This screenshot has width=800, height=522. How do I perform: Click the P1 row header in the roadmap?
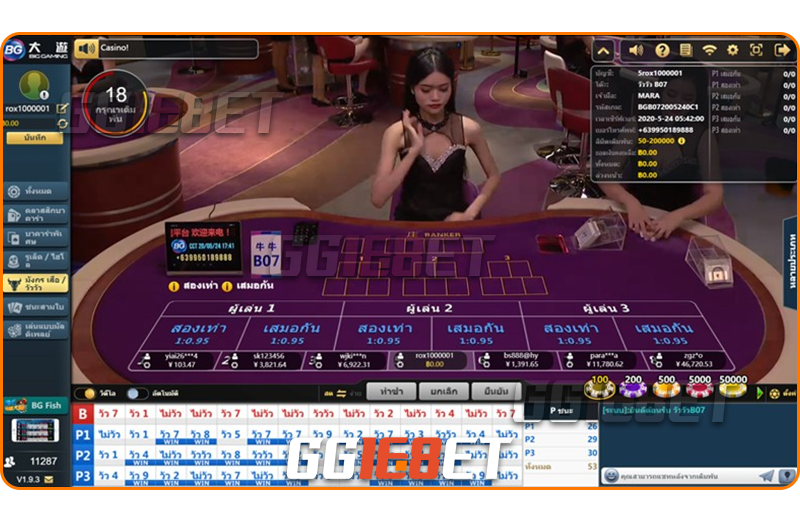pos(83,435)
